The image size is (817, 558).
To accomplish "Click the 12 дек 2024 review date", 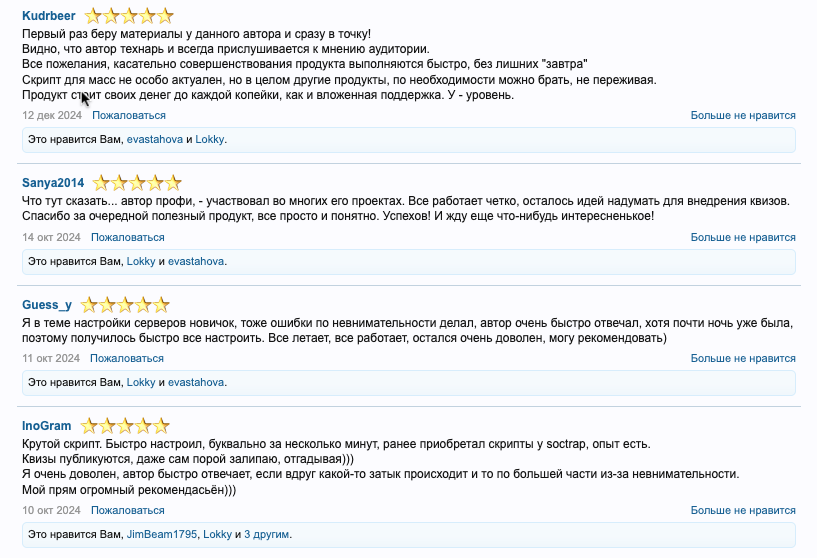I will point(52,116).
